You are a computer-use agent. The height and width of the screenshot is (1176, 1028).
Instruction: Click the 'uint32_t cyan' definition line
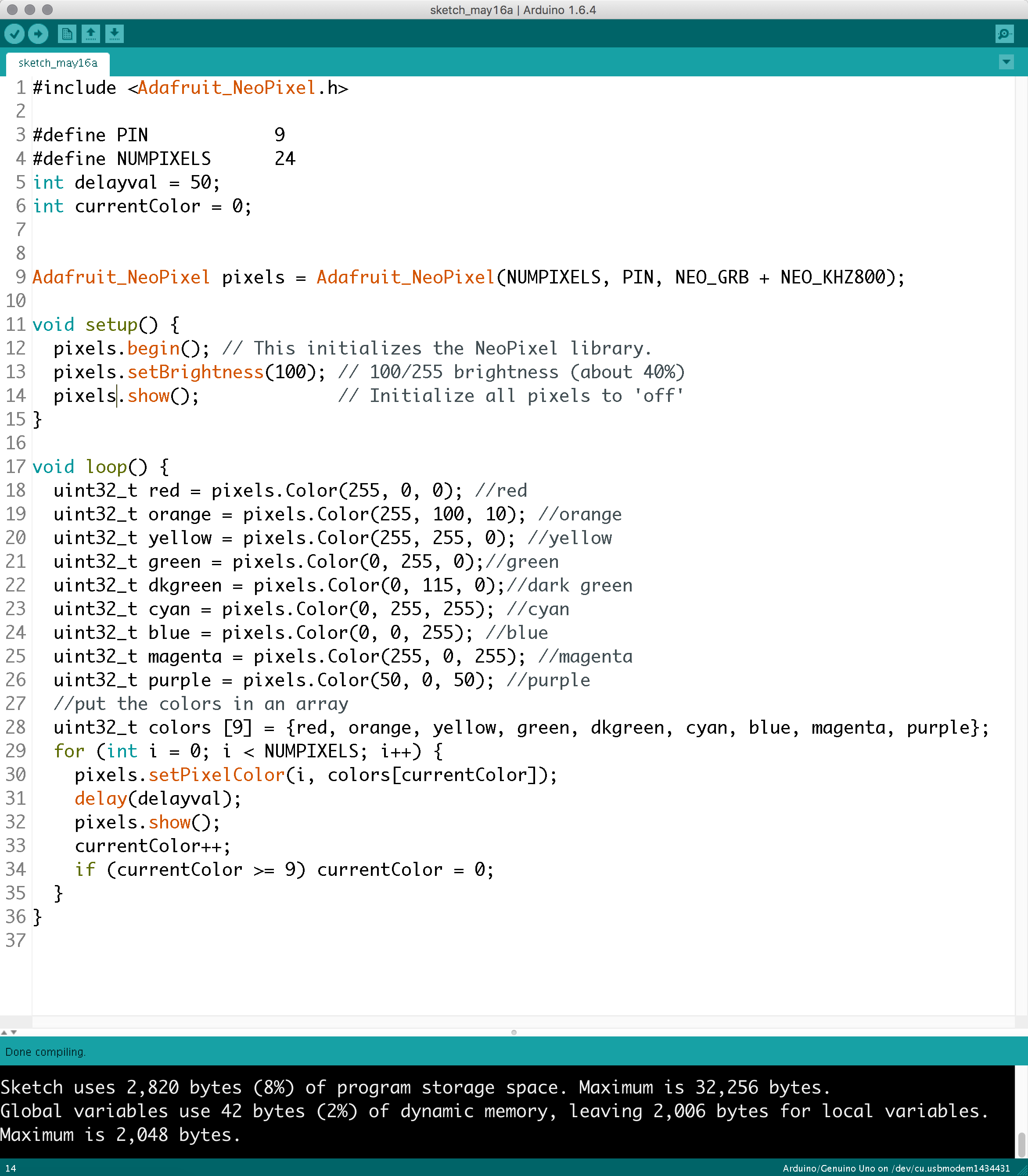[x=312, y=609]
